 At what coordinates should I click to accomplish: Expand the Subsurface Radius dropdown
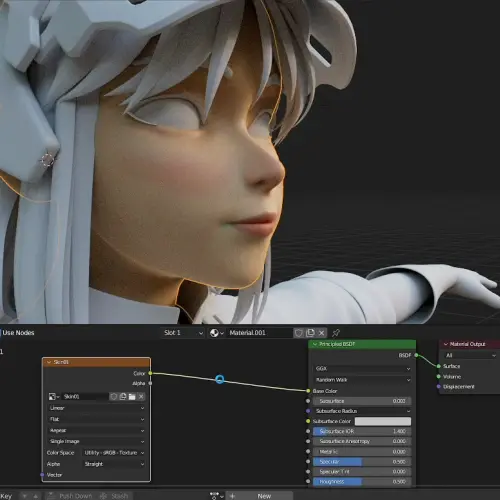pyautogui.click(x=362, y=411)
